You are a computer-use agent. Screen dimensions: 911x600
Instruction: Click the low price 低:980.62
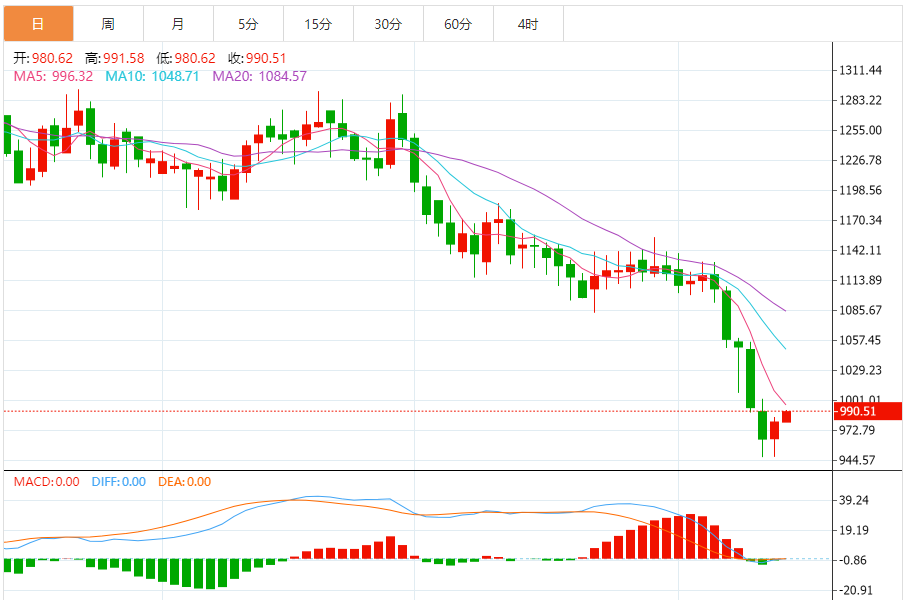[x=186, y=58]
